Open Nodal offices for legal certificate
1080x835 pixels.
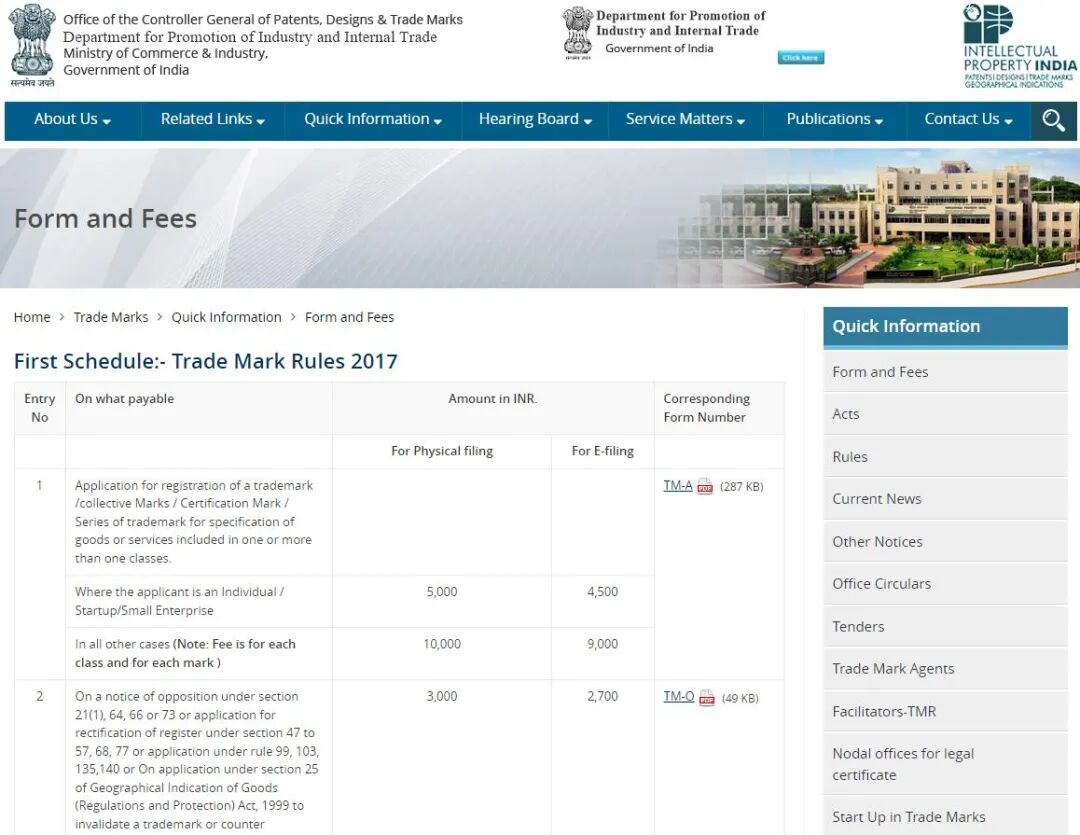coord(945,764)
